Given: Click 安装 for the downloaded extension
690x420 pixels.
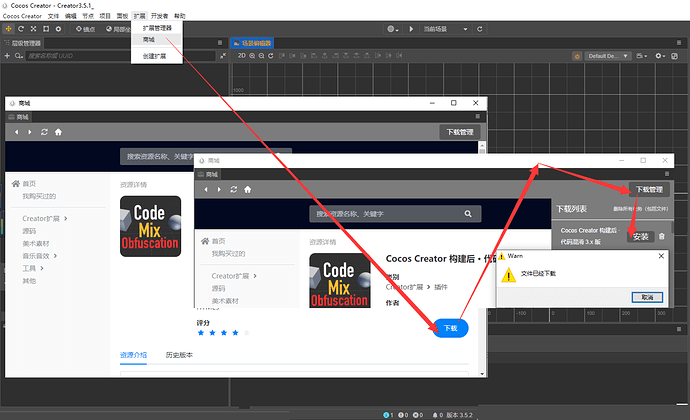Looking at the screenshot, I should (x=641, y=236).
